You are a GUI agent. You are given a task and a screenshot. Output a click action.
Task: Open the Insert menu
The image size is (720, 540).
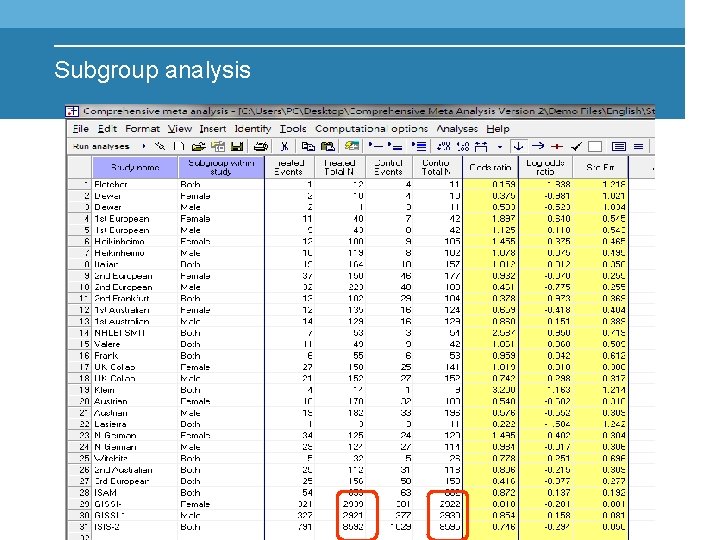click(x=213, y=129)
